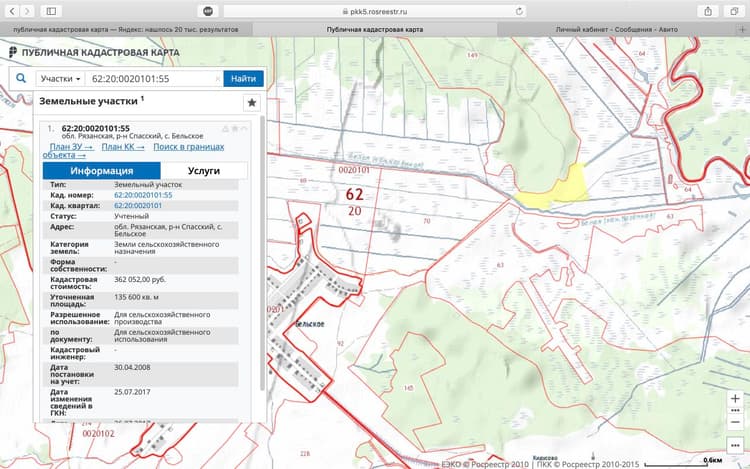Screen dimensions: 750x469
Task: Reload the page in Safari address bar
Action: [x=519, y=11]
